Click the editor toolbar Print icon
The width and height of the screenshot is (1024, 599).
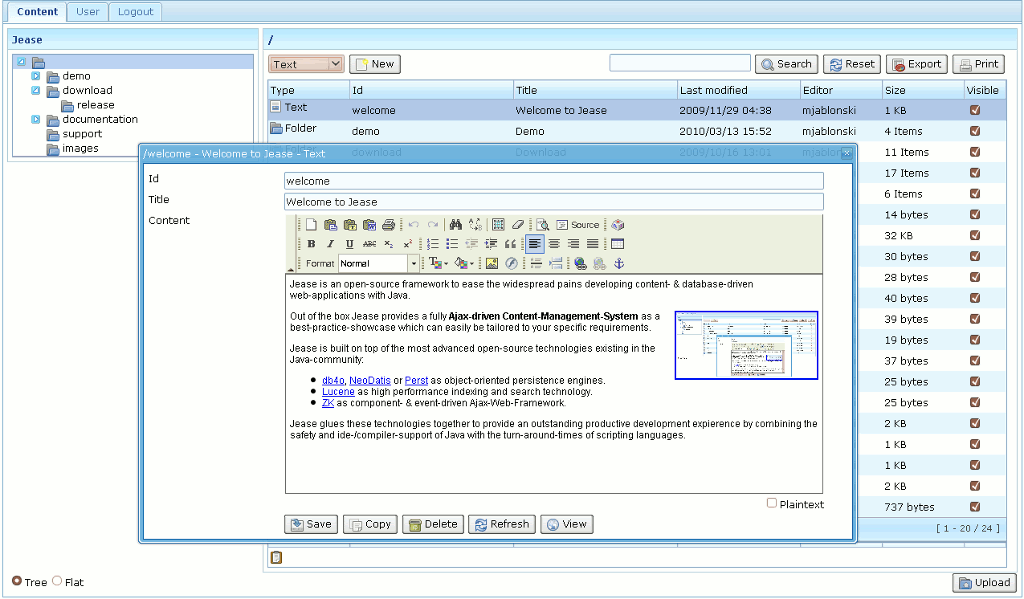[x=389, y=225]
